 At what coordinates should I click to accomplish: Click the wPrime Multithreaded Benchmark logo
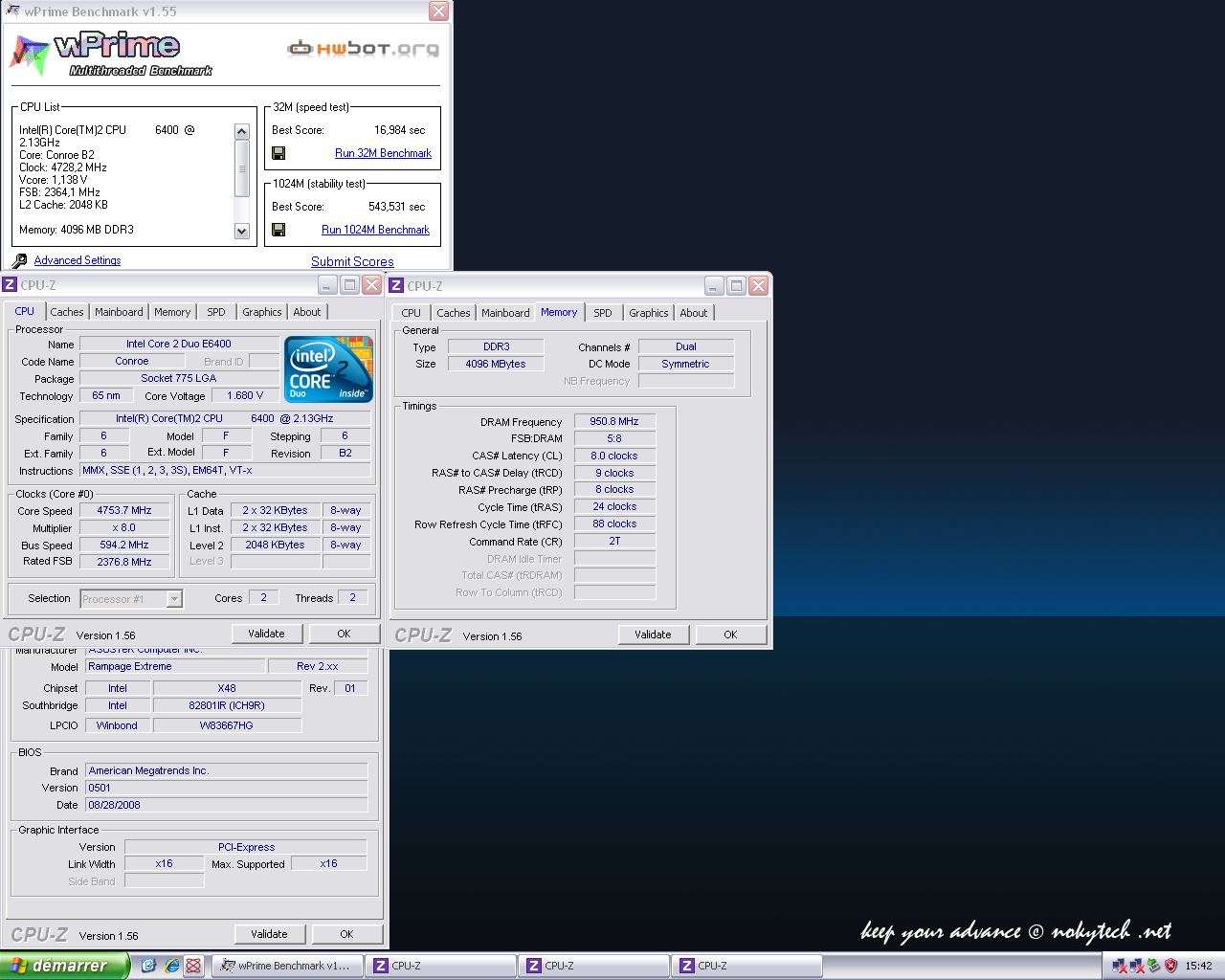[x=110, y=55]
